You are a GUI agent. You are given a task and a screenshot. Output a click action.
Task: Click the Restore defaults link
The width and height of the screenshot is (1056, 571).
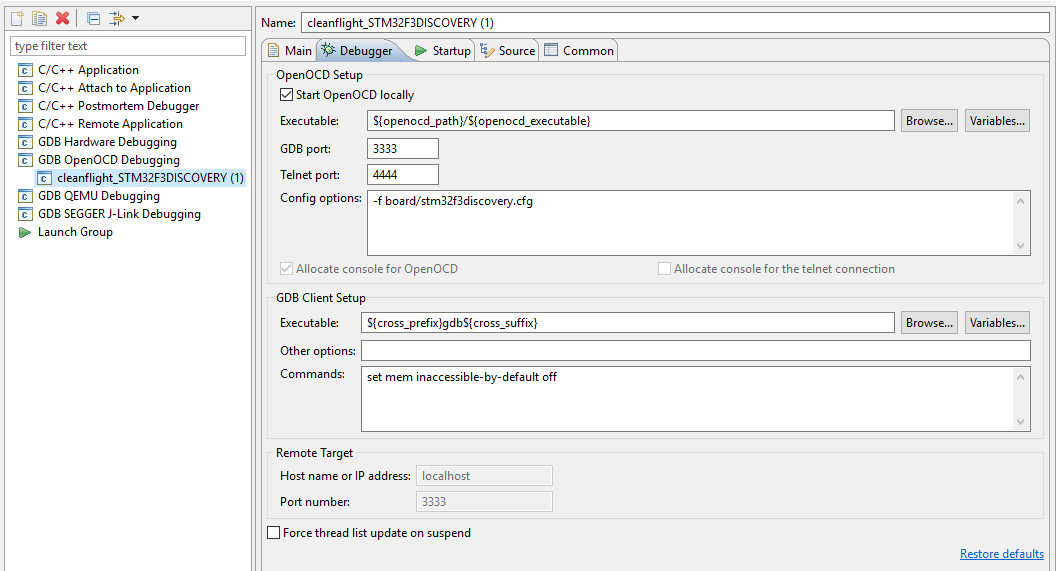pyautogui.click(x=1001, y=554)
